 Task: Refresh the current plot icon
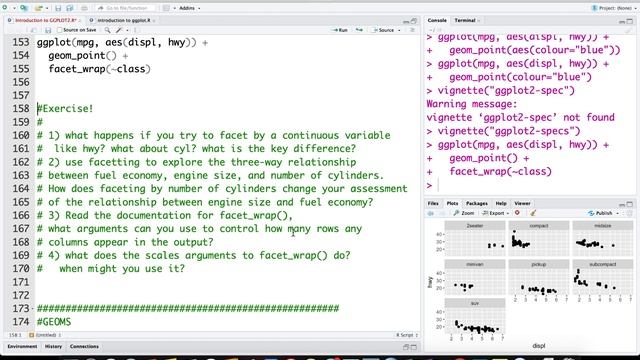(629, 213)
